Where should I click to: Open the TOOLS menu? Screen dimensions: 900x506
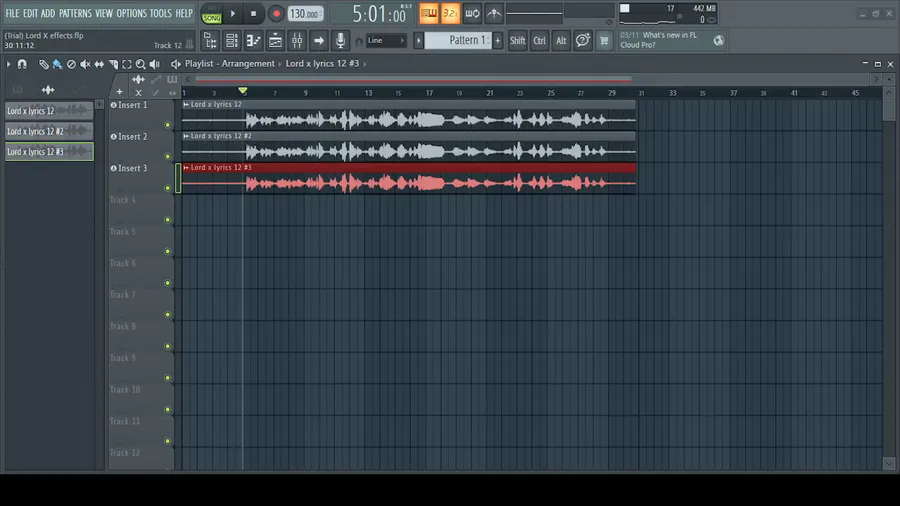[161, 13]
